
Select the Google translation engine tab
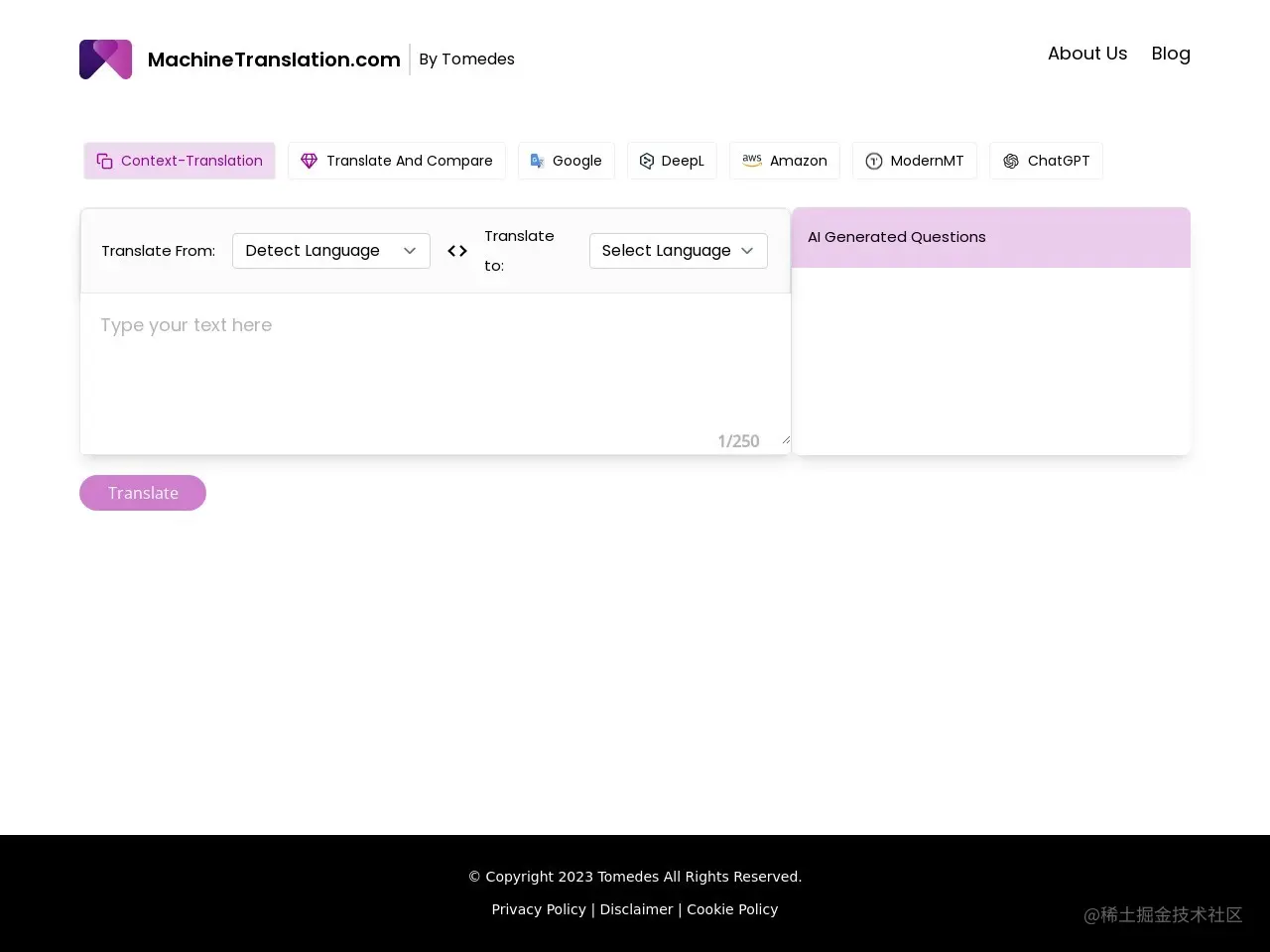[x=567, y=161]
